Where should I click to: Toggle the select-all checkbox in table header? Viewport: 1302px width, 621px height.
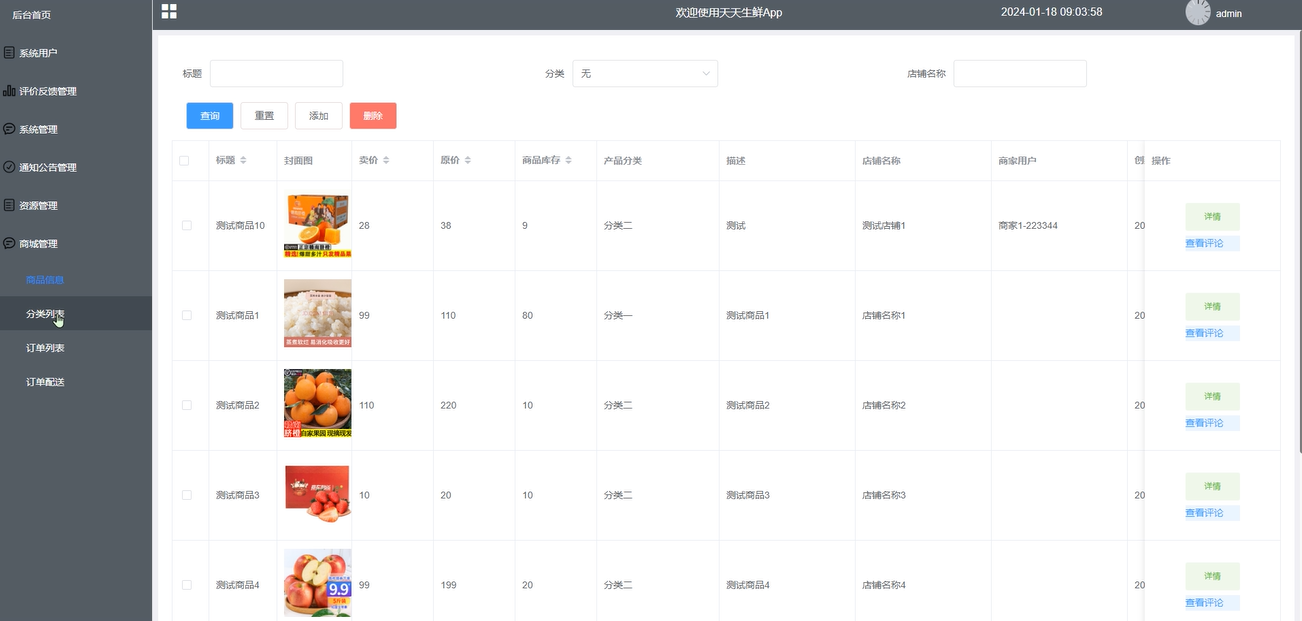184,160
